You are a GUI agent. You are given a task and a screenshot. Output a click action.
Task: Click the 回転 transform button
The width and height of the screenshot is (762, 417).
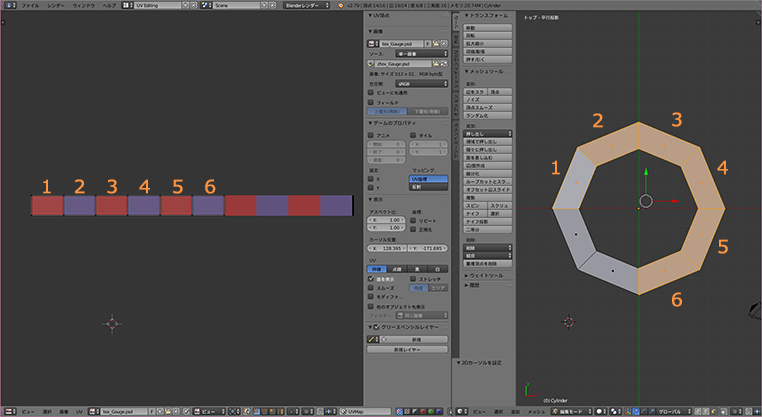488,35
